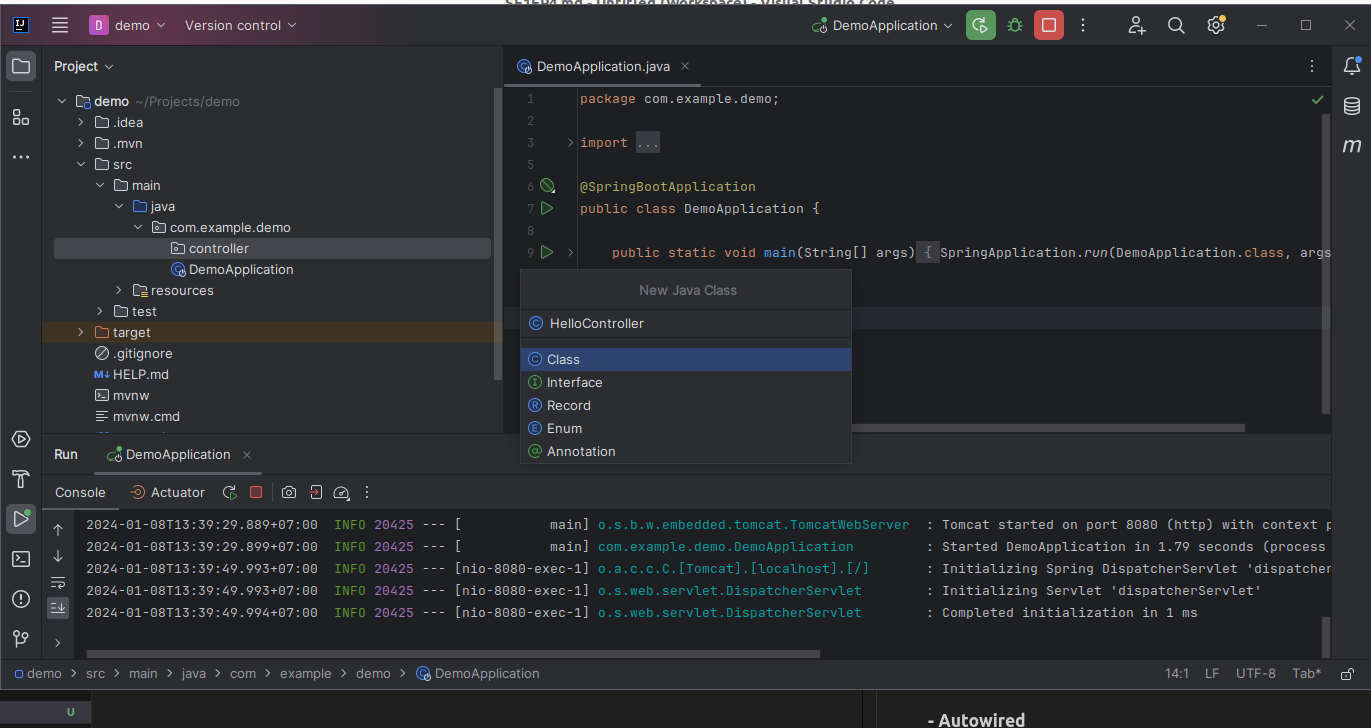Stop DemoApplication with red square in top toolbar
Viewport: 1371px width, 728px height.
tap(1049, 25)
